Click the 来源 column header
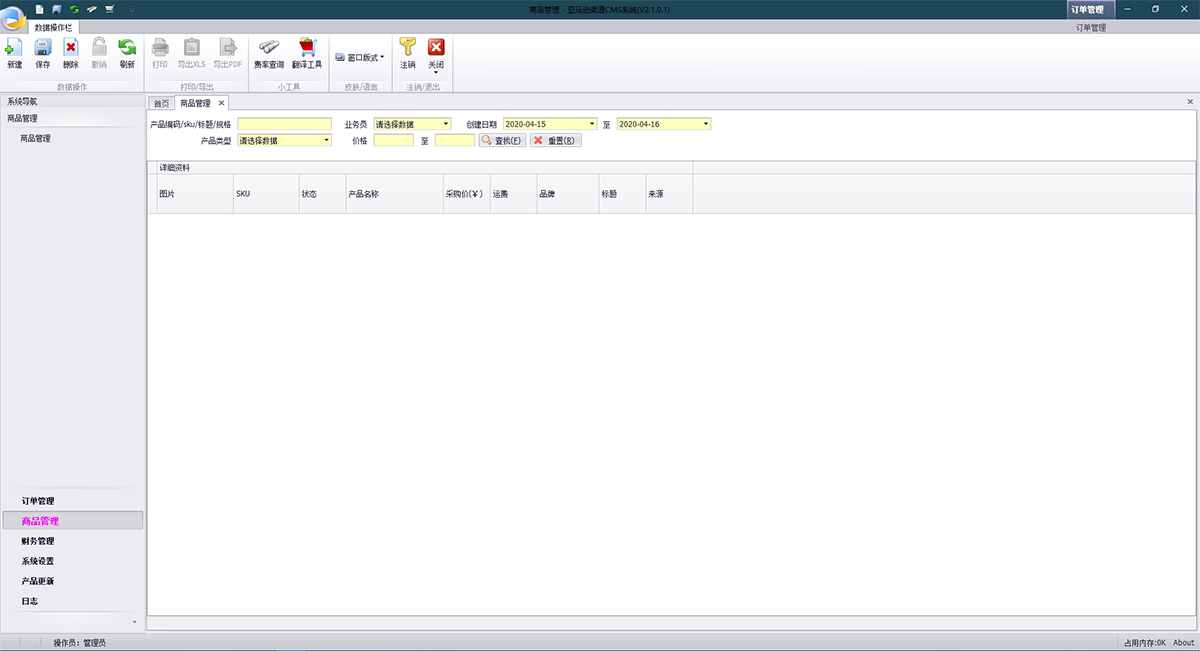This screenshot has width=1200, height=651. pyautogui.click(x=668, y=193)
